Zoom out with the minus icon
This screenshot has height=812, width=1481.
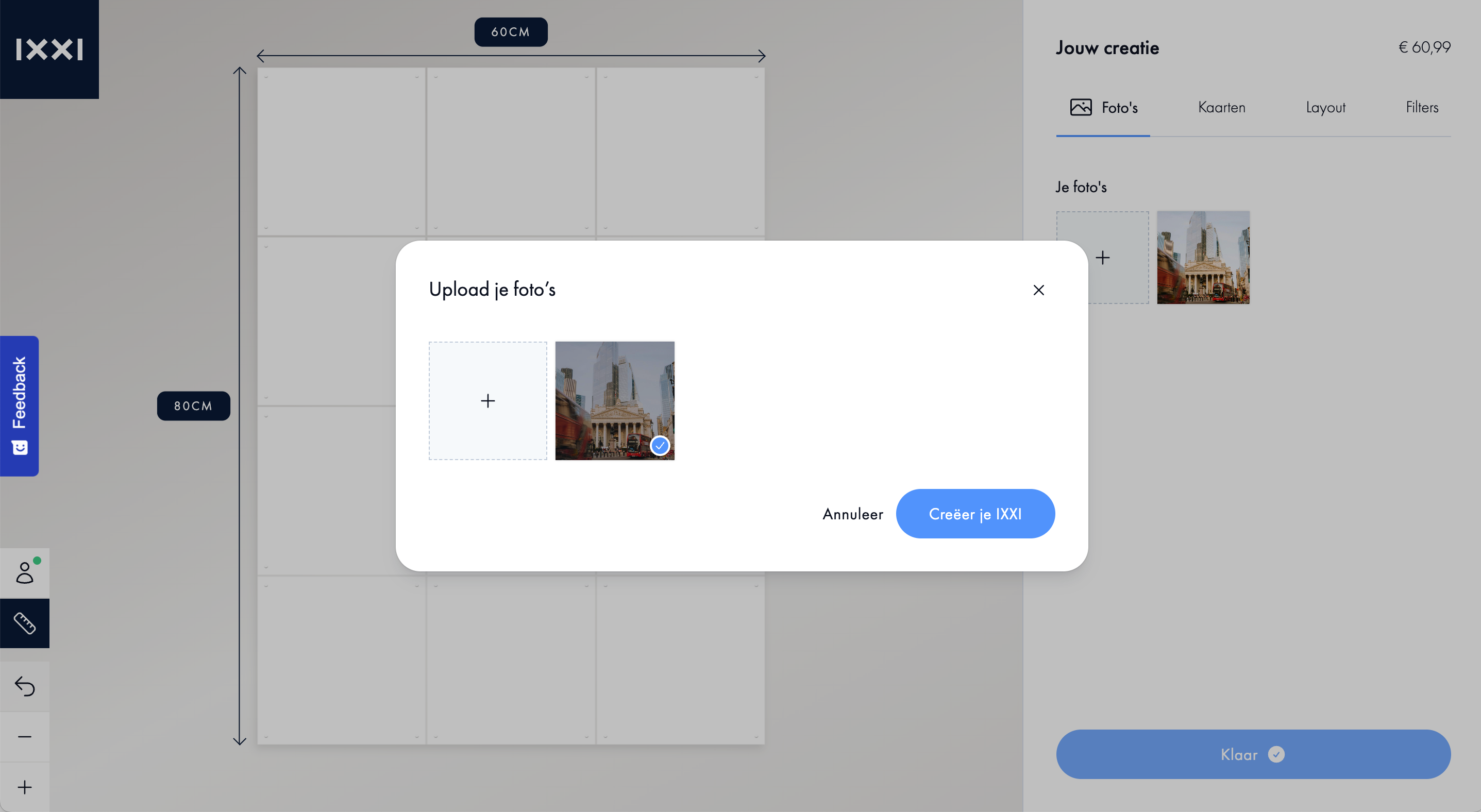point(25,737)
